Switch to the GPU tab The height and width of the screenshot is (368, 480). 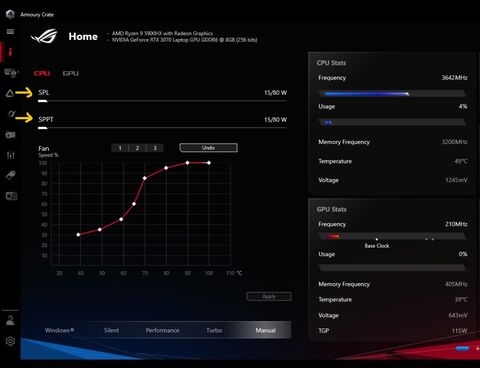(x=71, y=73)
